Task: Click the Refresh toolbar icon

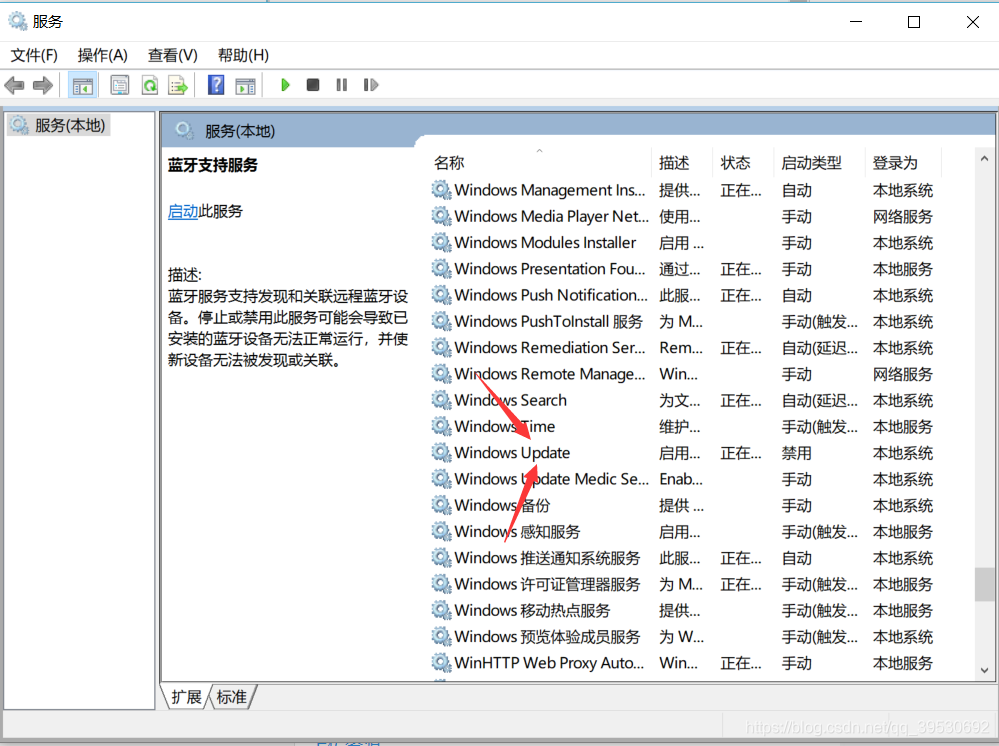Action: coord(150,85)
